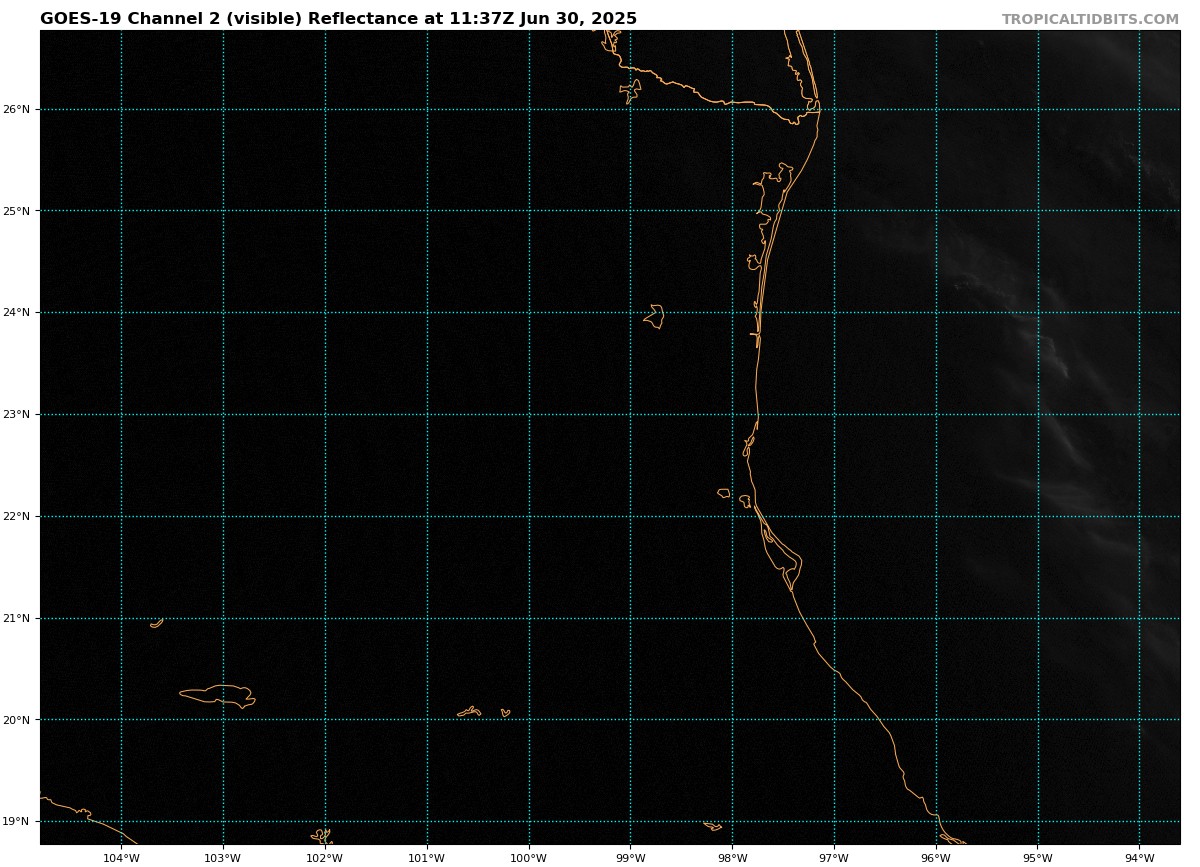Click the 94°W longitude label

(1140, 858)
